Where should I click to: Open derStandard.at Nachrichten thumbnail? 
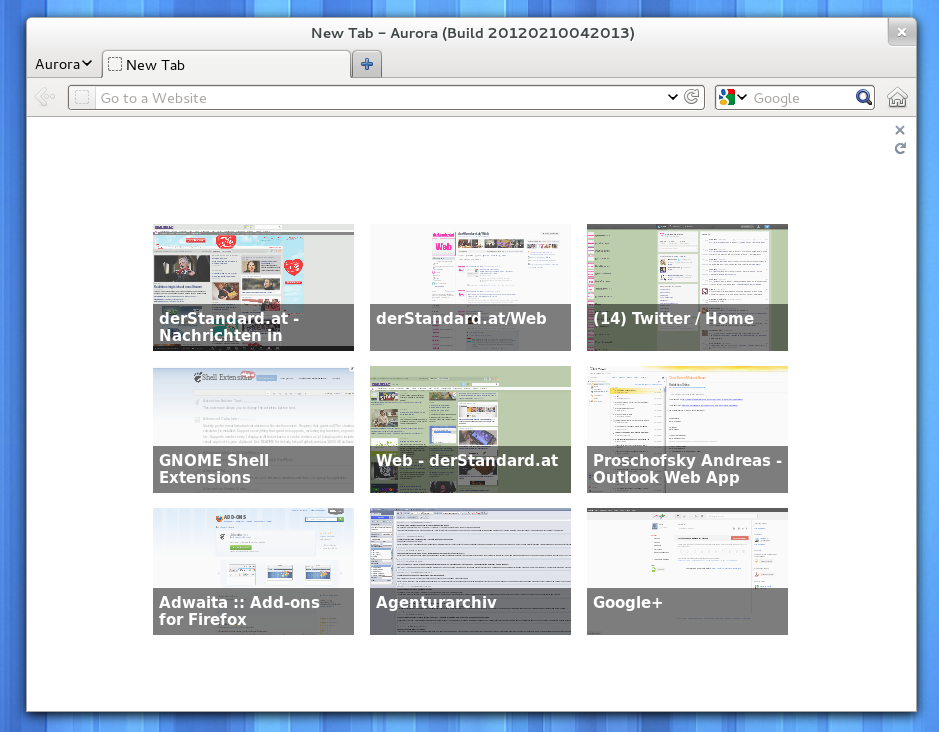(253, 287)
